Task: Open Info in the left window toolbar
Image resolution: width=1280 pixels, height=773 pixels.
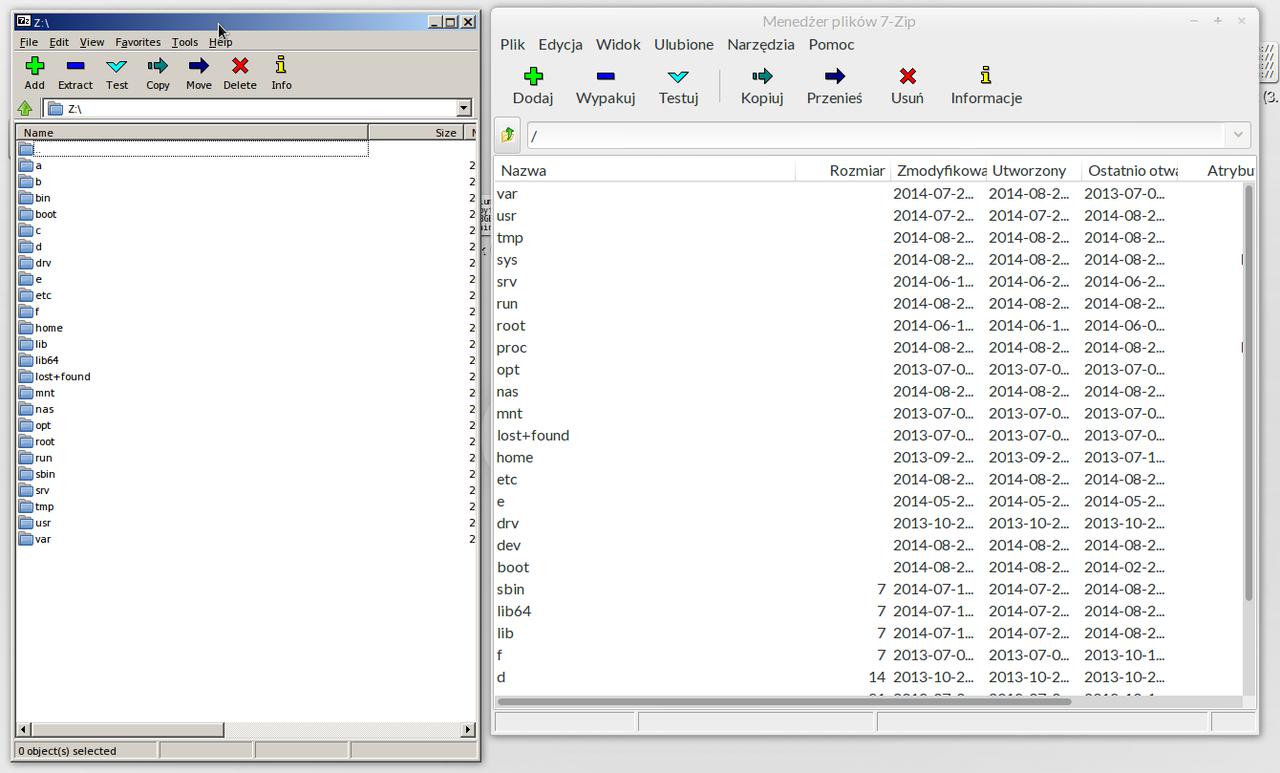Action: 281,67
